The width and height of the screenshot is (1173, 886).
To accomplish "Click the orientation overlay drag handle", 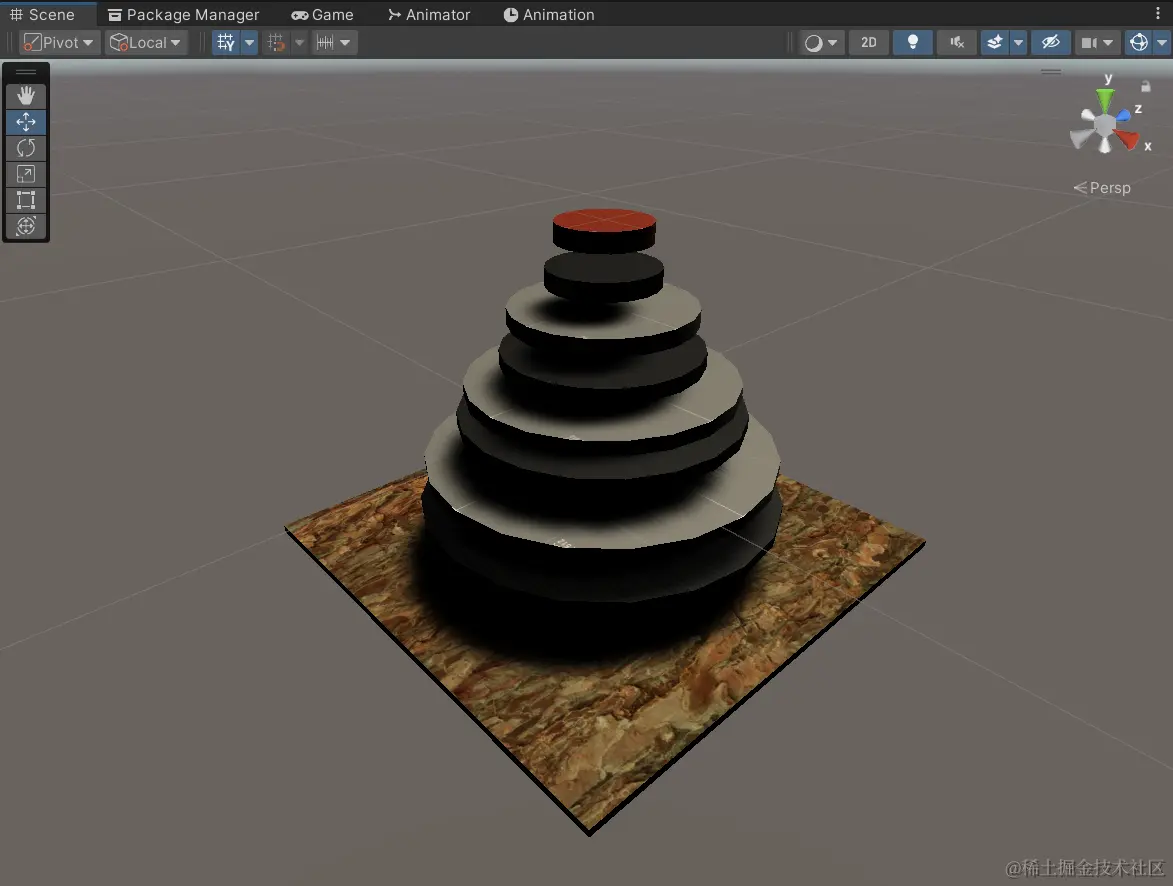I will click(1051, 72).
